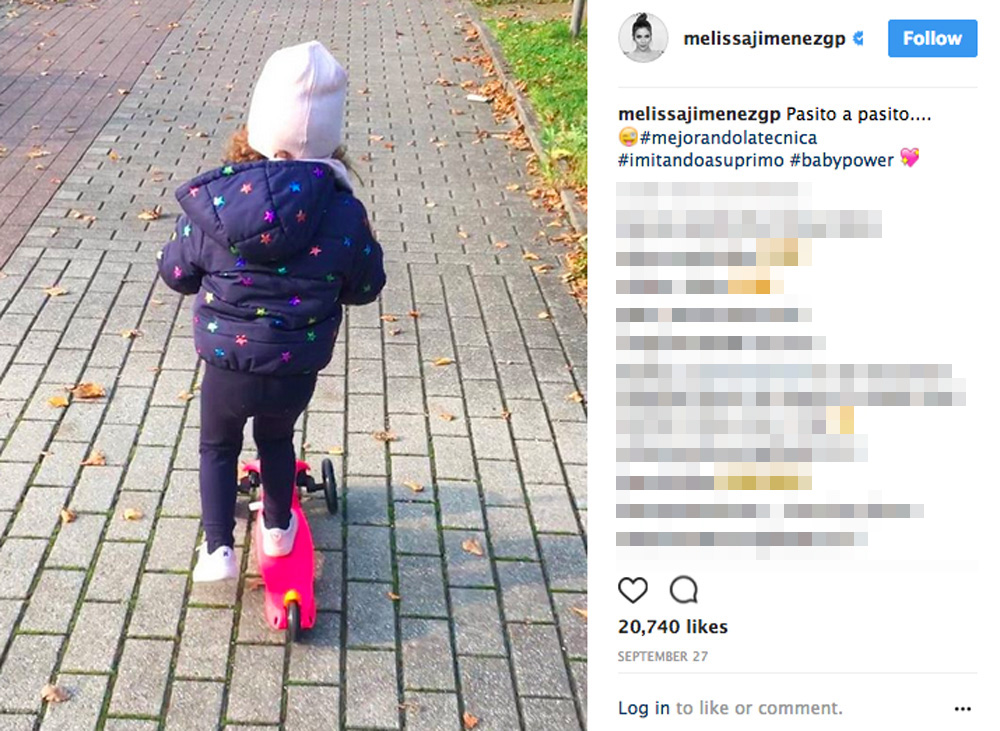This screenshot has height=731, width=1000.
Task: Click melissajimenezgp username in the caption
Action: (x=699, y=114)
